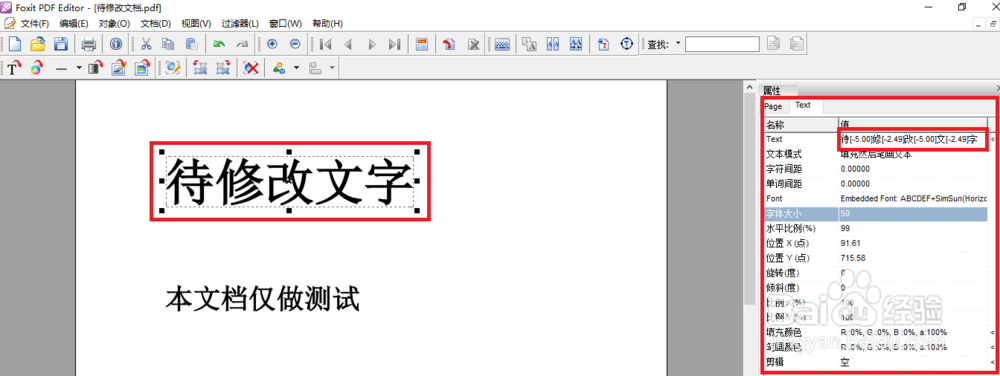Open a file with the folder icon
Screen dimensions: 1000x376
[x=38, y=44]
